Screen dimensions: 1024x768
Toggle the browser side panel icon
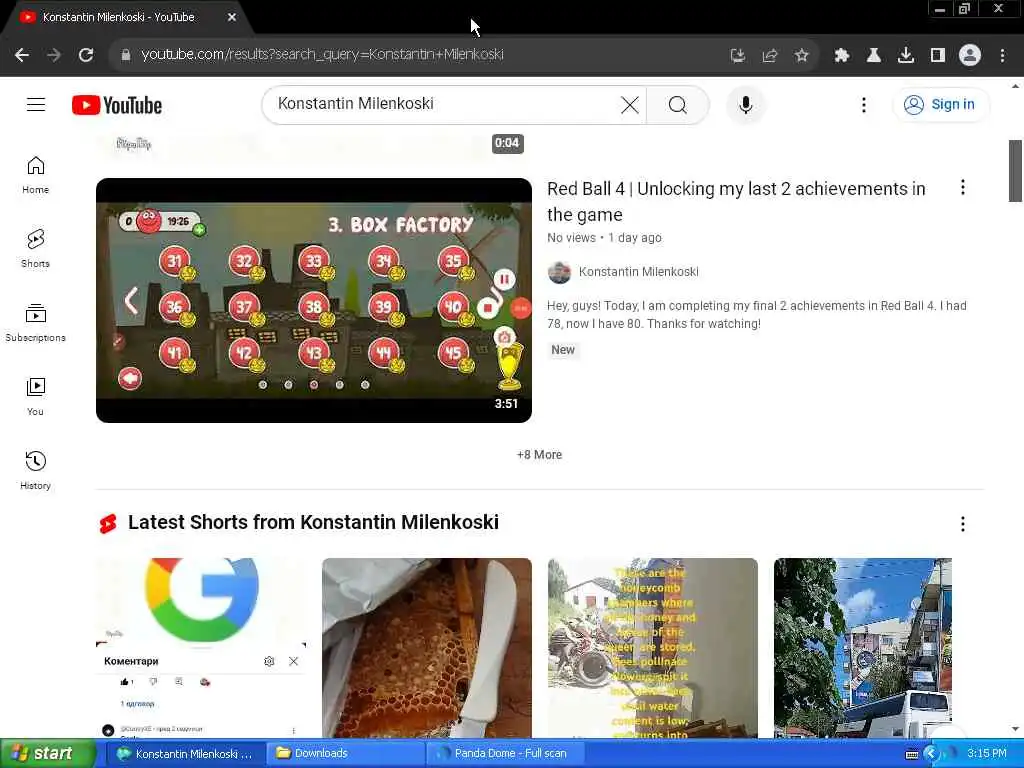pos(938,55)
